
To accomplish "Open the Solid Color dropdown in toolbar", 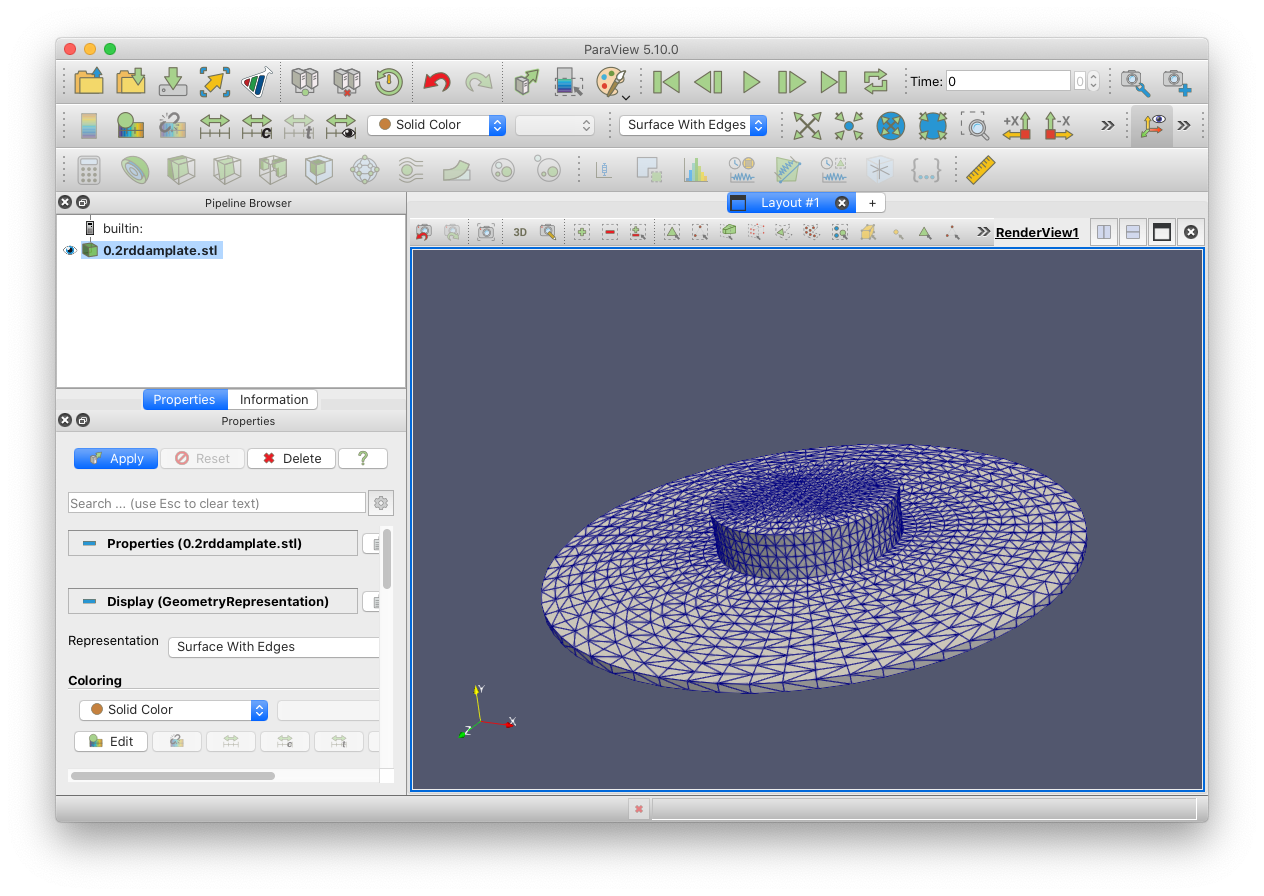I will (437, 125).
